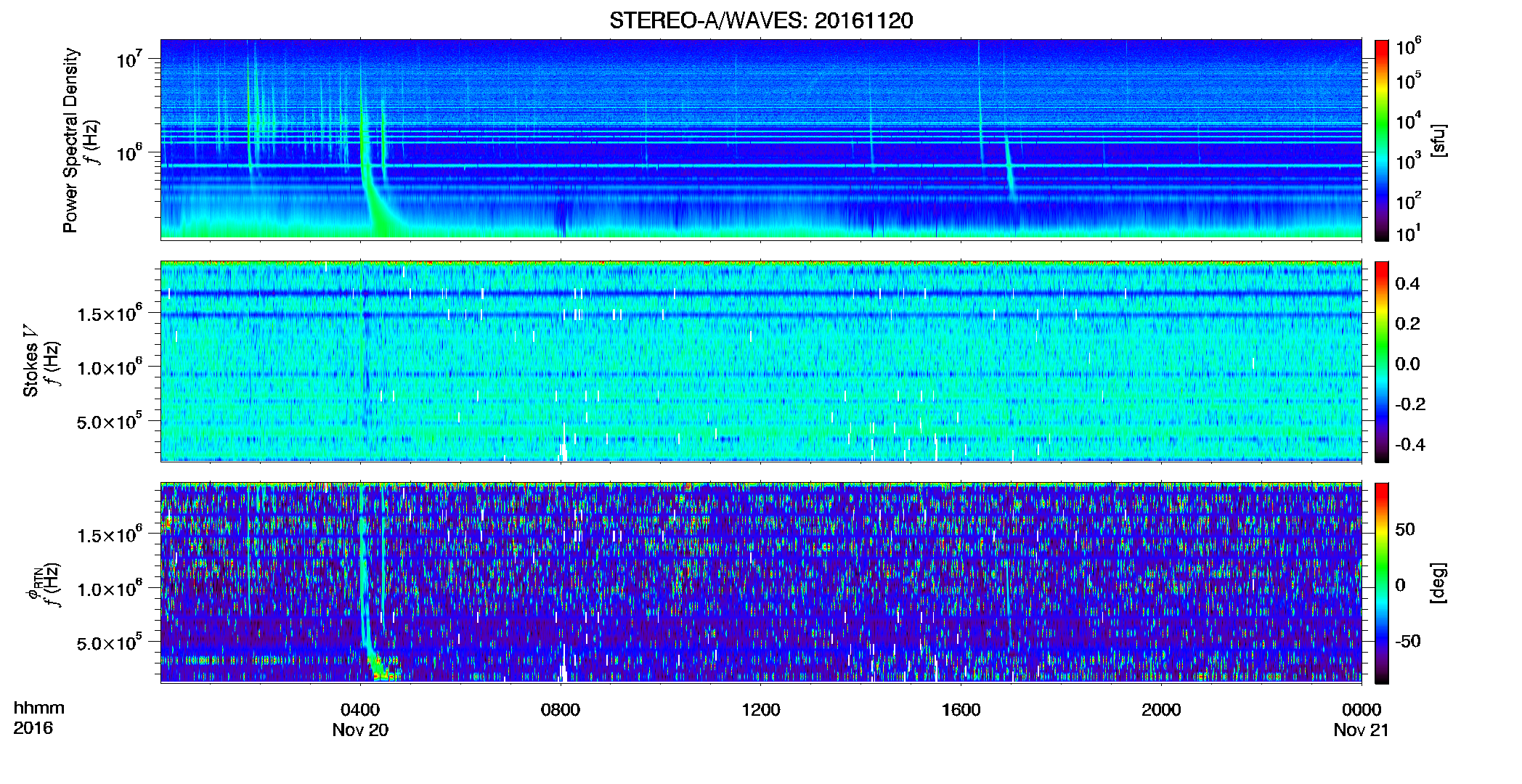Click the 0800 time axis label
Viewport: 1522px width, 784px height.
click(561, 710)
